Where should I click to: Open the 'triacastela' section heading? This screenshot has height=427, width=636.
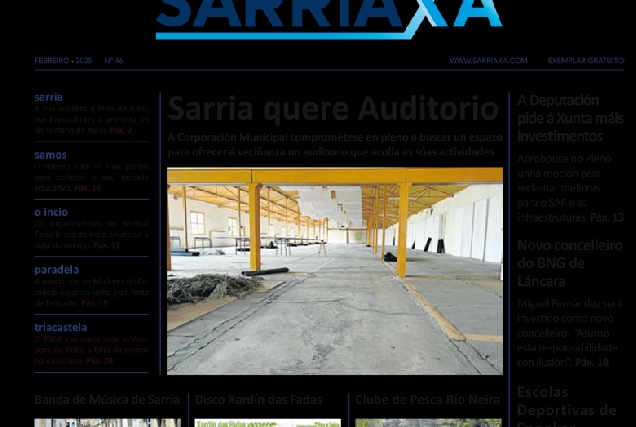[x=60, y=327]
